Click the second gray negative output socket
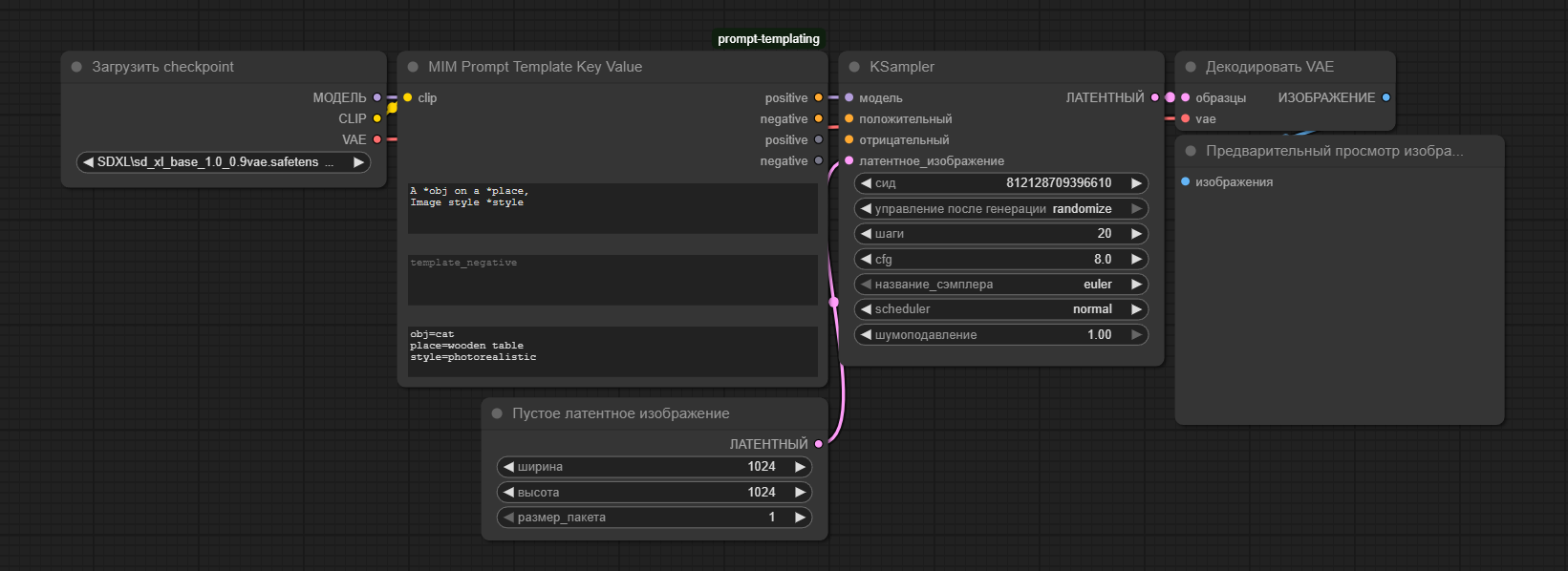 point(819,160)
